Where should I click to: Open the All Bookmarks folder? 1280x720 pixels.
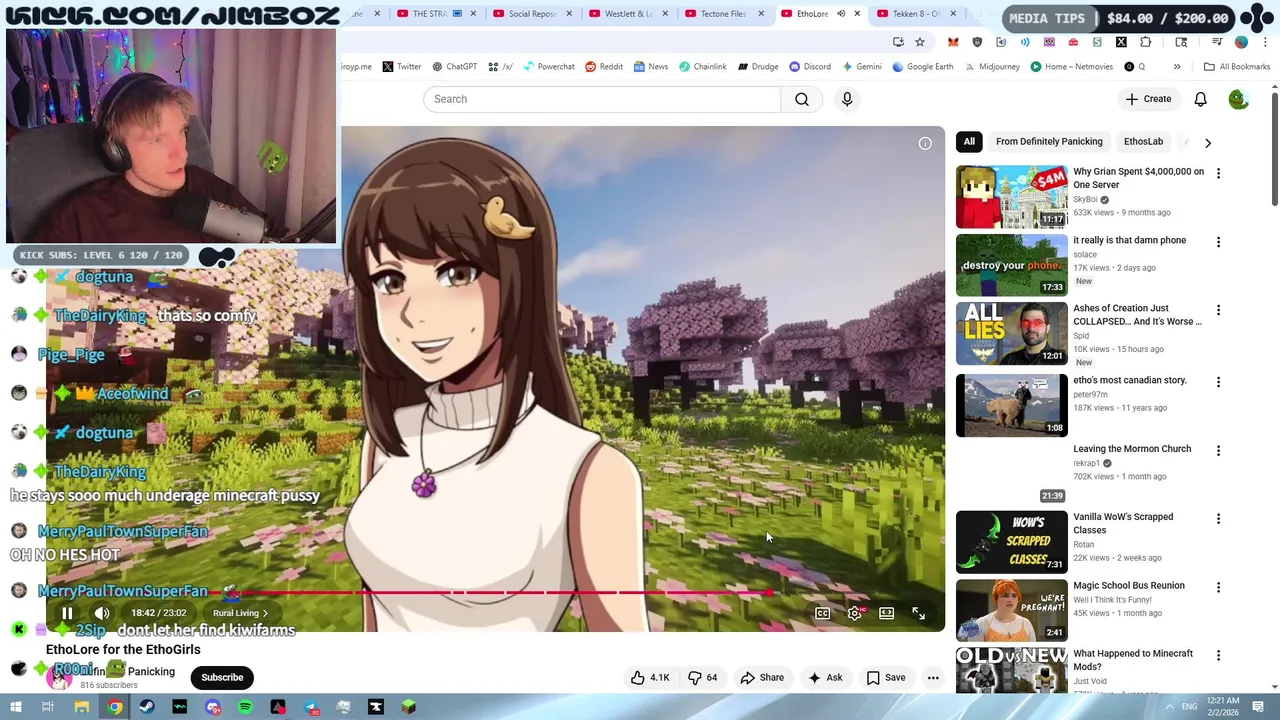pyautogui.click(x=1237, y=67)
